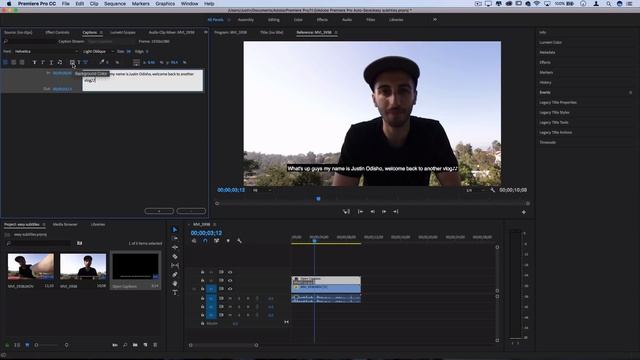Toggle targeting of the highlighted video track
The height and width of the screenshot is (360, 640).
[x=211, y=289]
